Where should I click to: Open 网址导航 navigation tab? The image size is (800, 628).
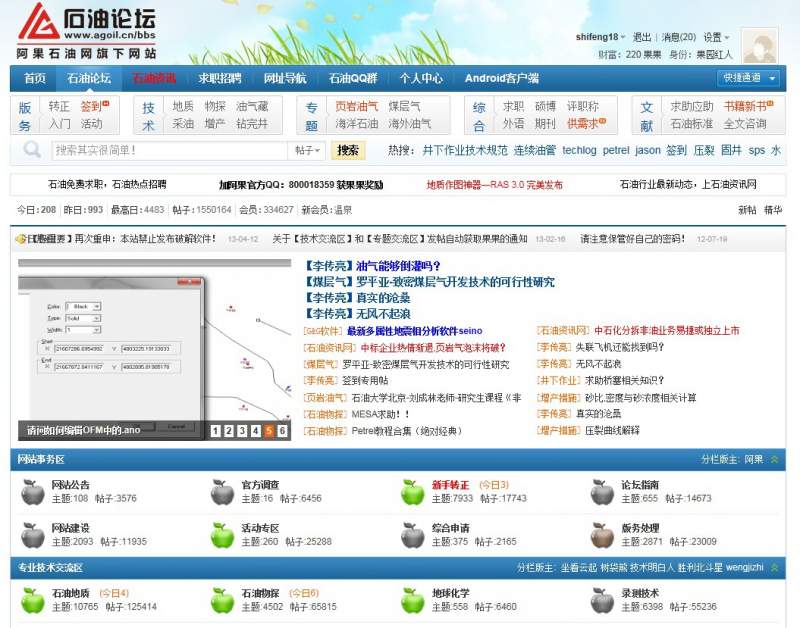tap(285, 78)
